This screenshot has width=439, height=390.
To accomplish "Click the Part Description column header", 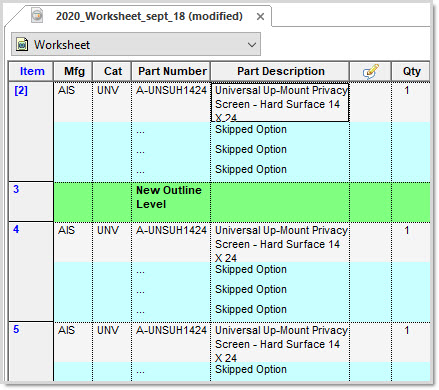I will tap(280, 71).
